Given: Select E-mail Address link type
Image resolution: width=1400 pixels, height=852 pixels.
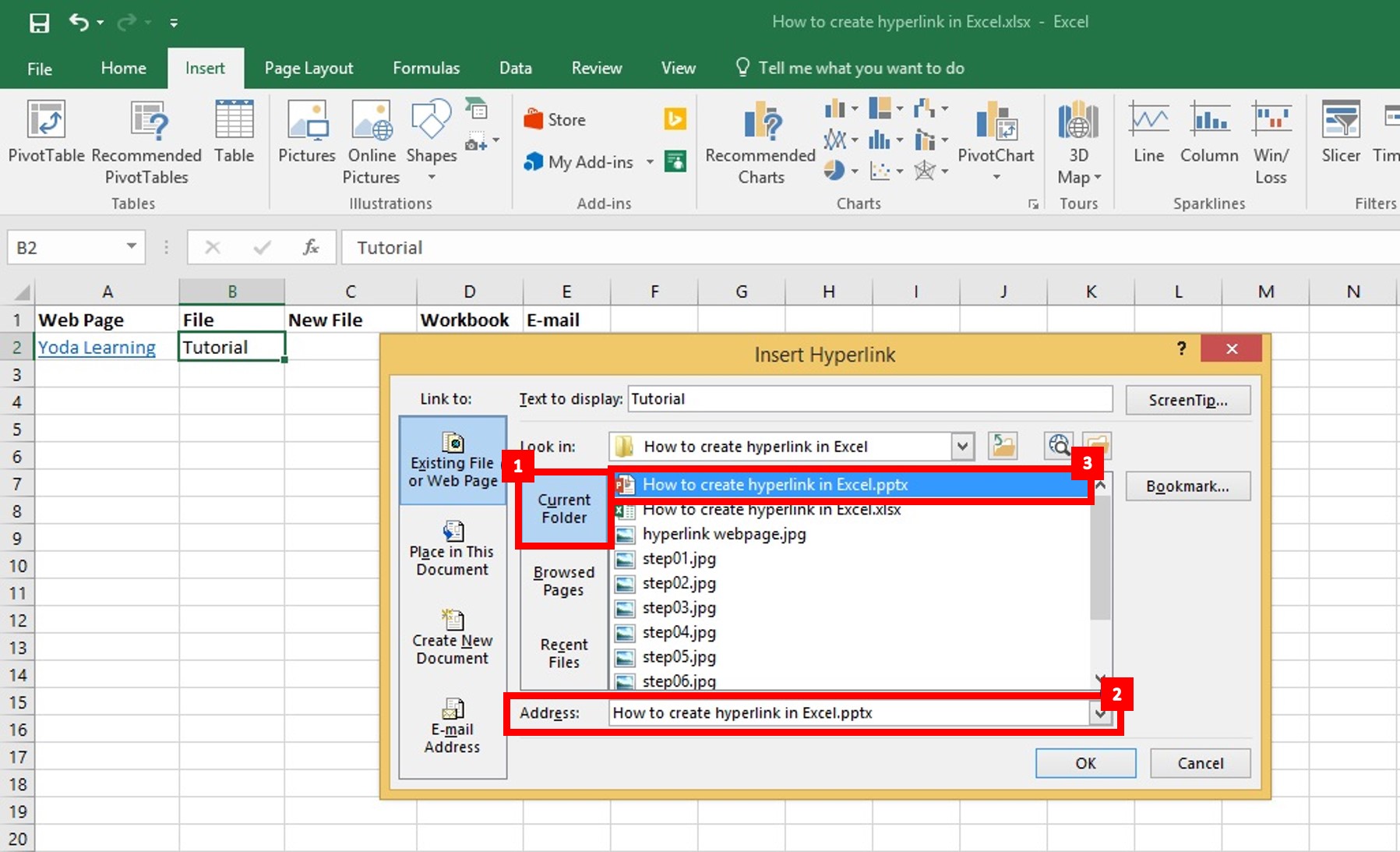Looking at the screenshot, I should [x=452, y=726].
